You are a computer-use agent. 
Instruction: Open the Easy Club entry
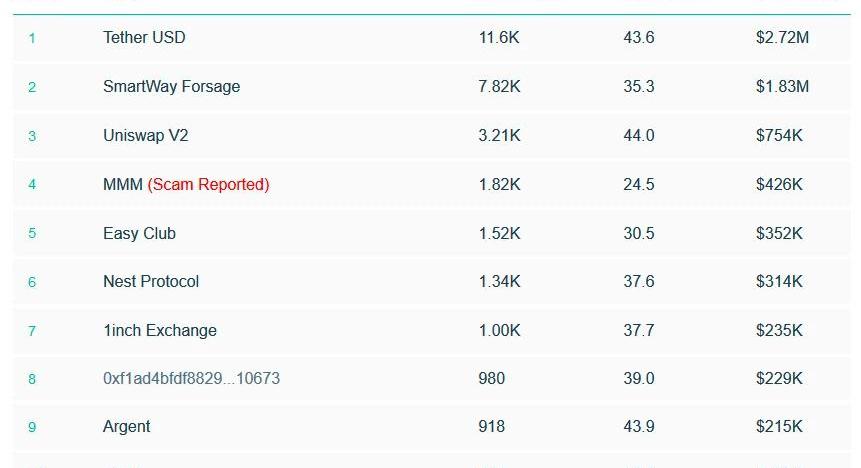tap(139, 234)
